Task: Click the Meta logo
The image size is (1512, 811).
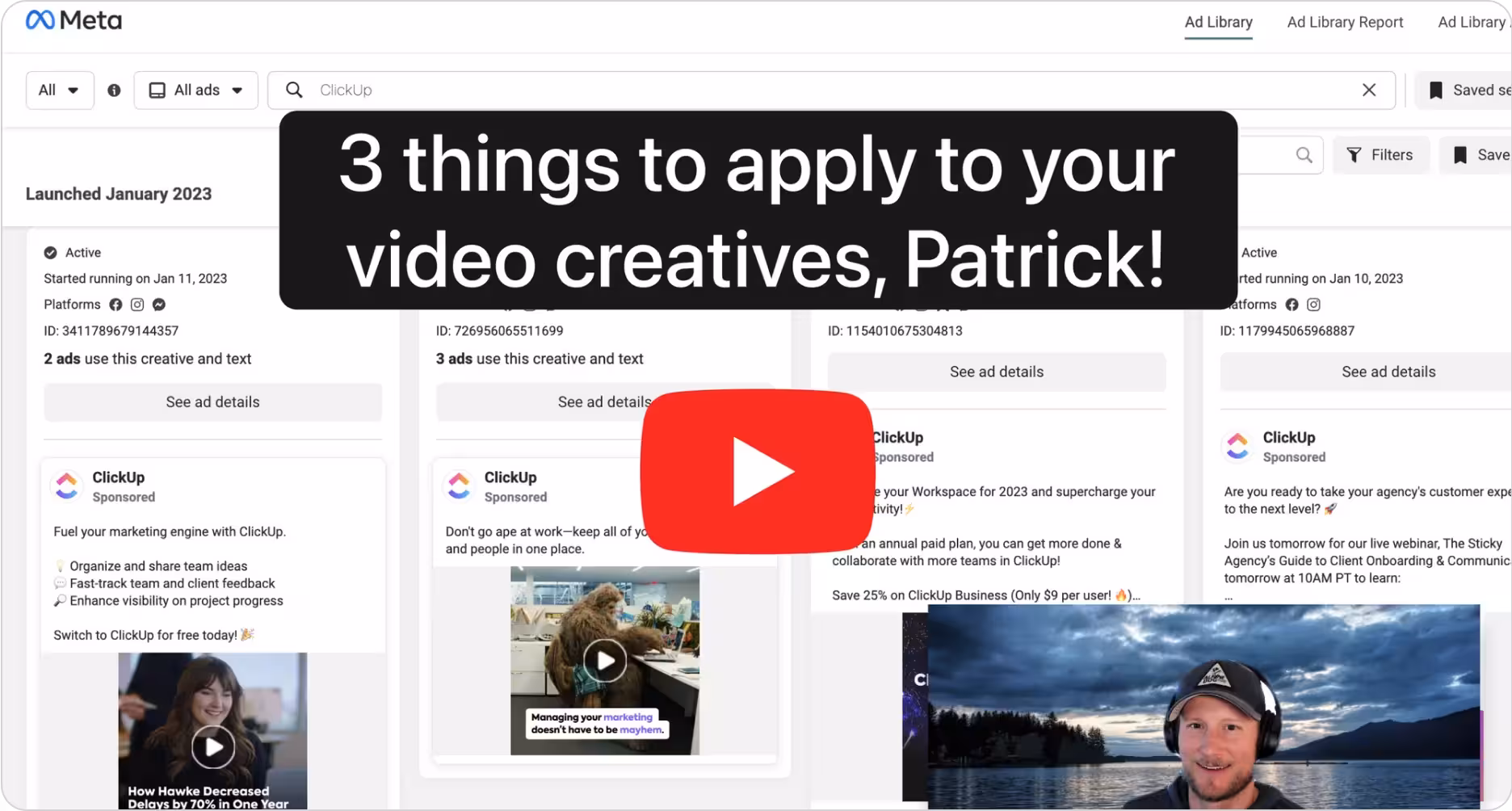Action: 73,20
